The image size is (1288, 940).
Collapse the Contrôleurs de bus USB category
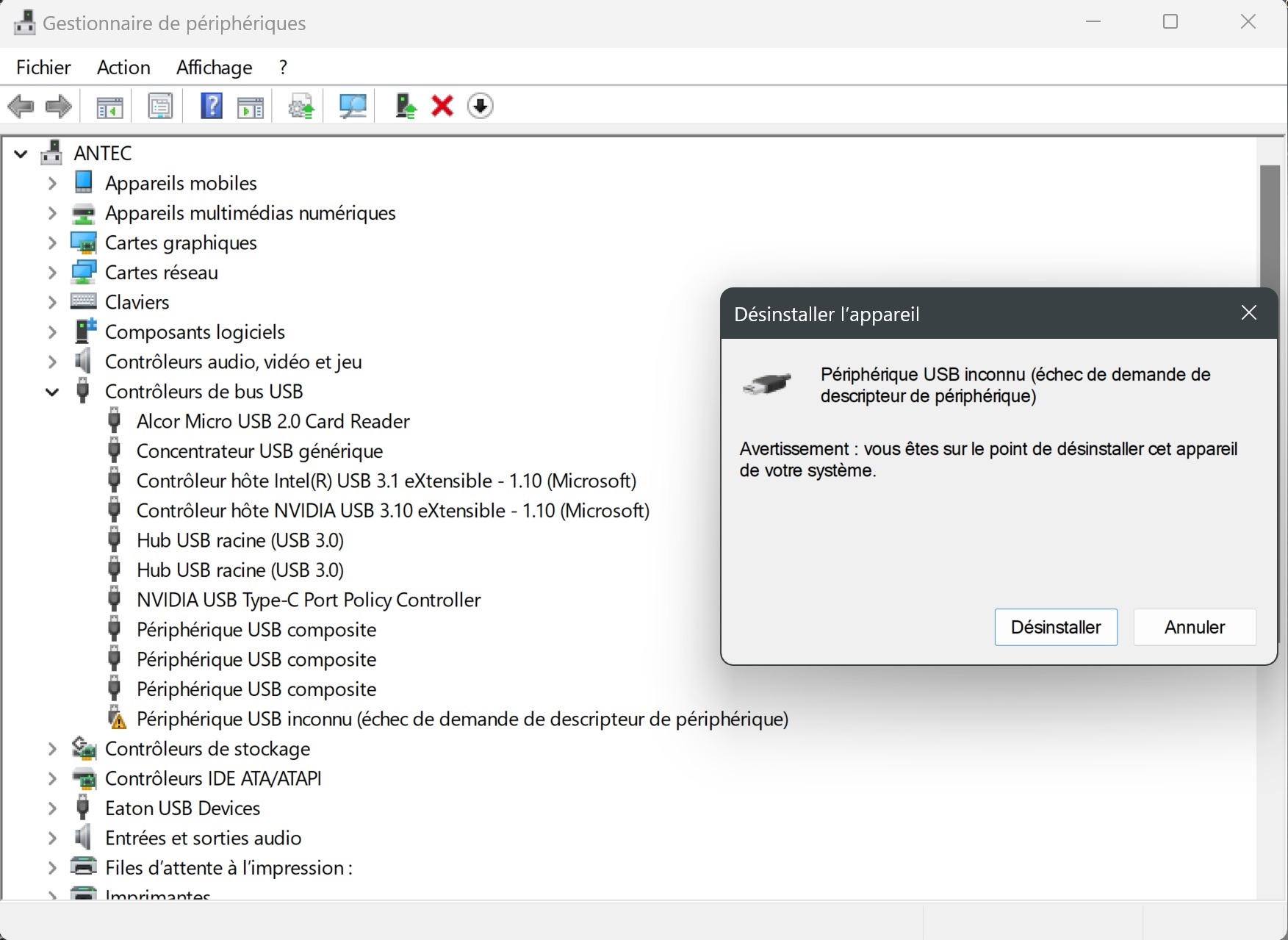pyautogui.click(x=52, y=392)
